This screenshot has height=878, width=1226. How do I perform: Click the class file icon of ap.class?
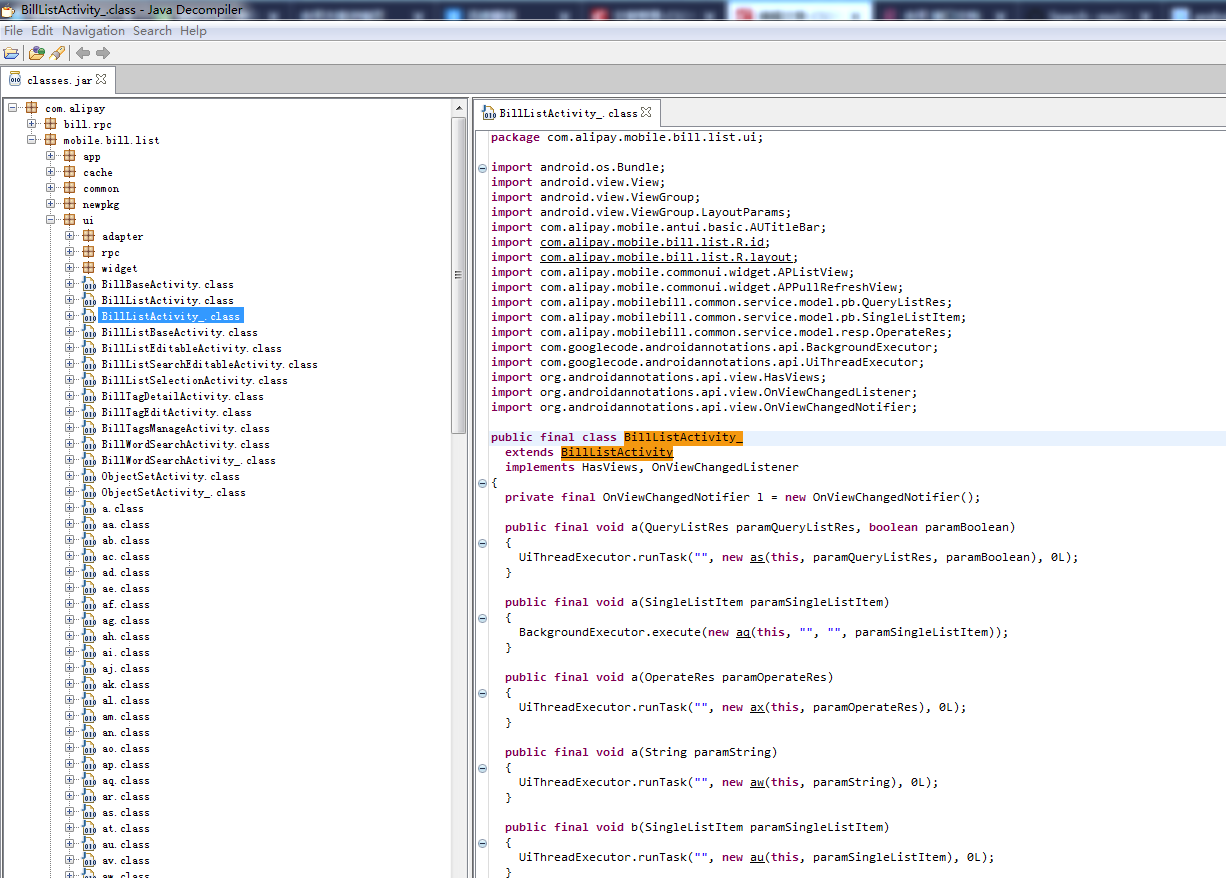click(89, 764)
